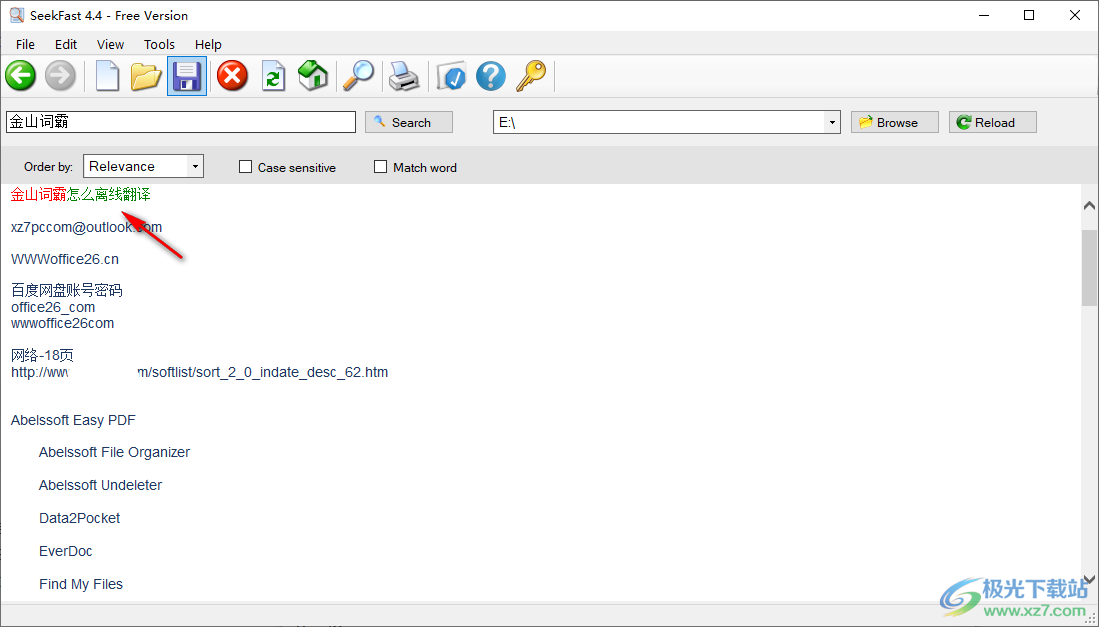Viewport: 1099px width, 627px height.
Task: Click the Data2Pocket line
Action: coord(79,518)
